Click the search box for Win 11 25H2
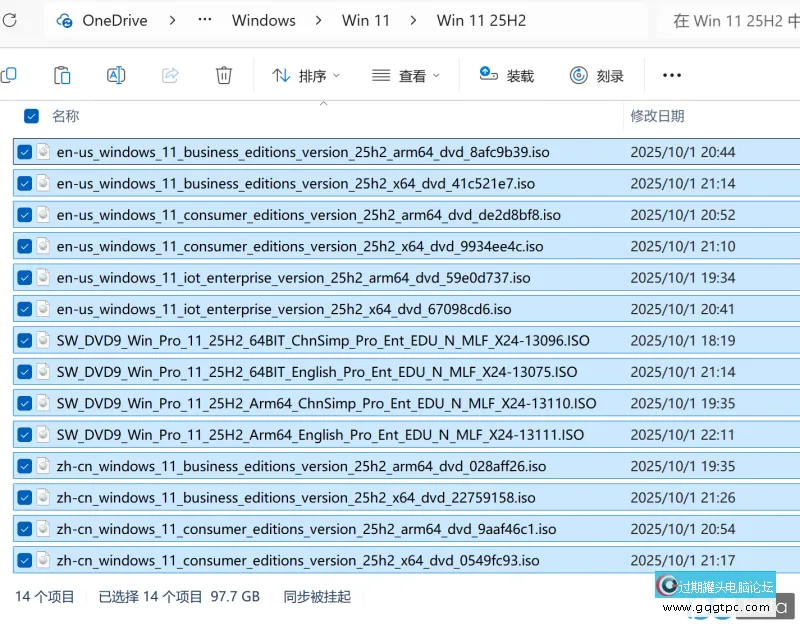The image size is (800, 626). coord(735,20)
